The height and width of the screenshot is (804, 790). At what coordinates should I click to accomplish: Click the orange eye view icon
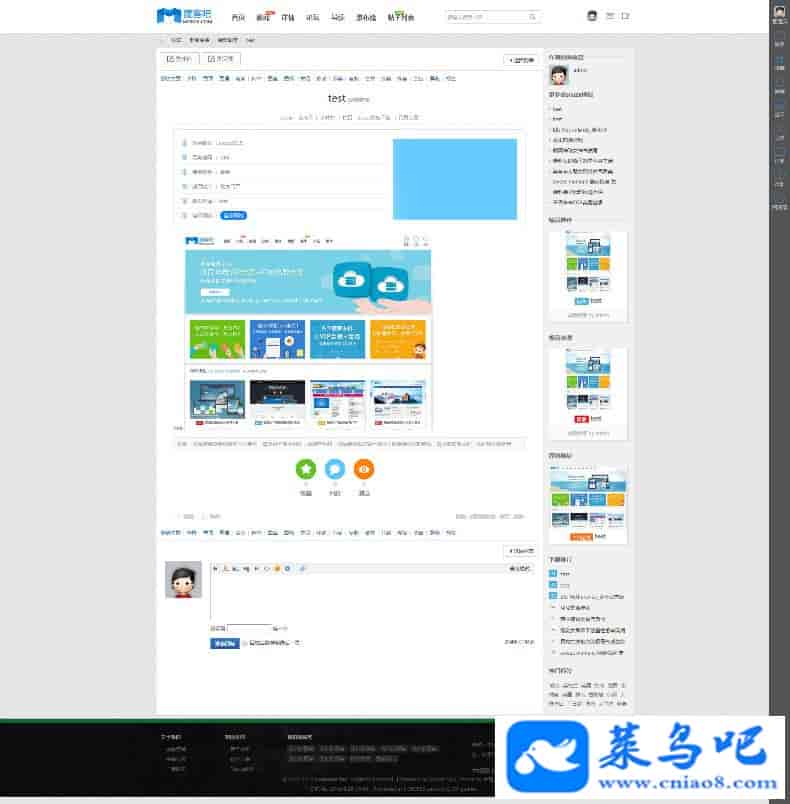click(364, 468)
